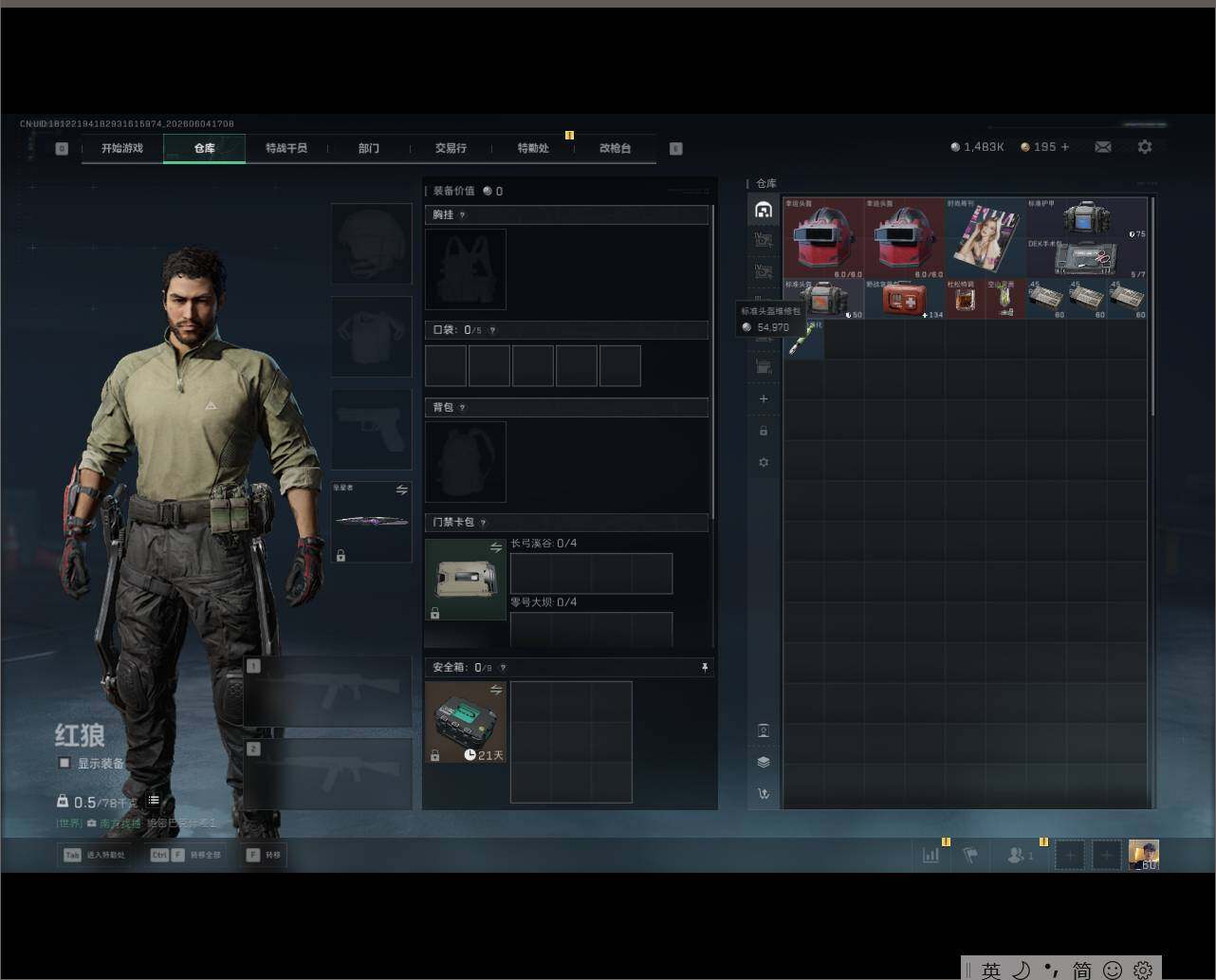Go to the 交易行 tab
Screen dimensions: 1216x980
click(451, 148)
